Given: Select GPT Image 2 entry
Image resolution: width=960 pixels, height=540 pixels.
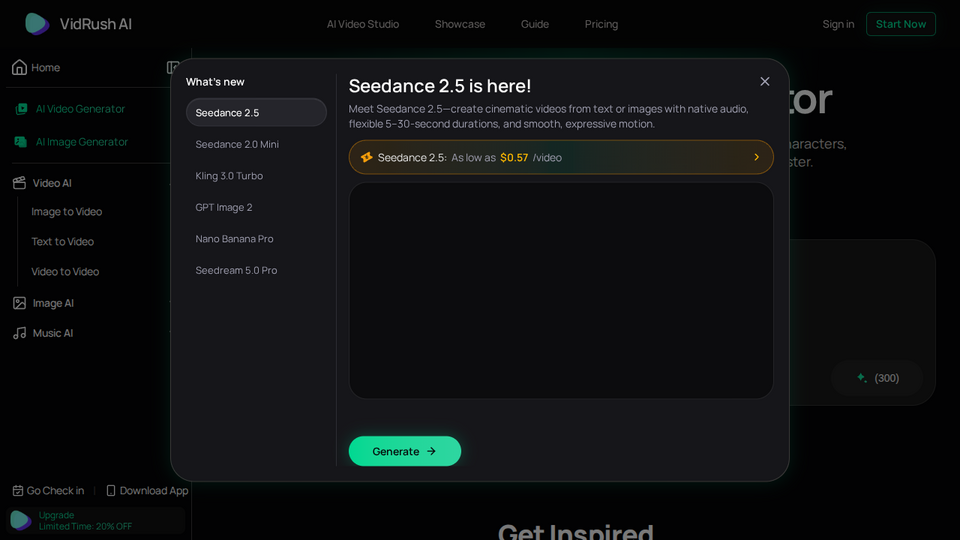Looking at the screenshot, I should coord(256,207).
